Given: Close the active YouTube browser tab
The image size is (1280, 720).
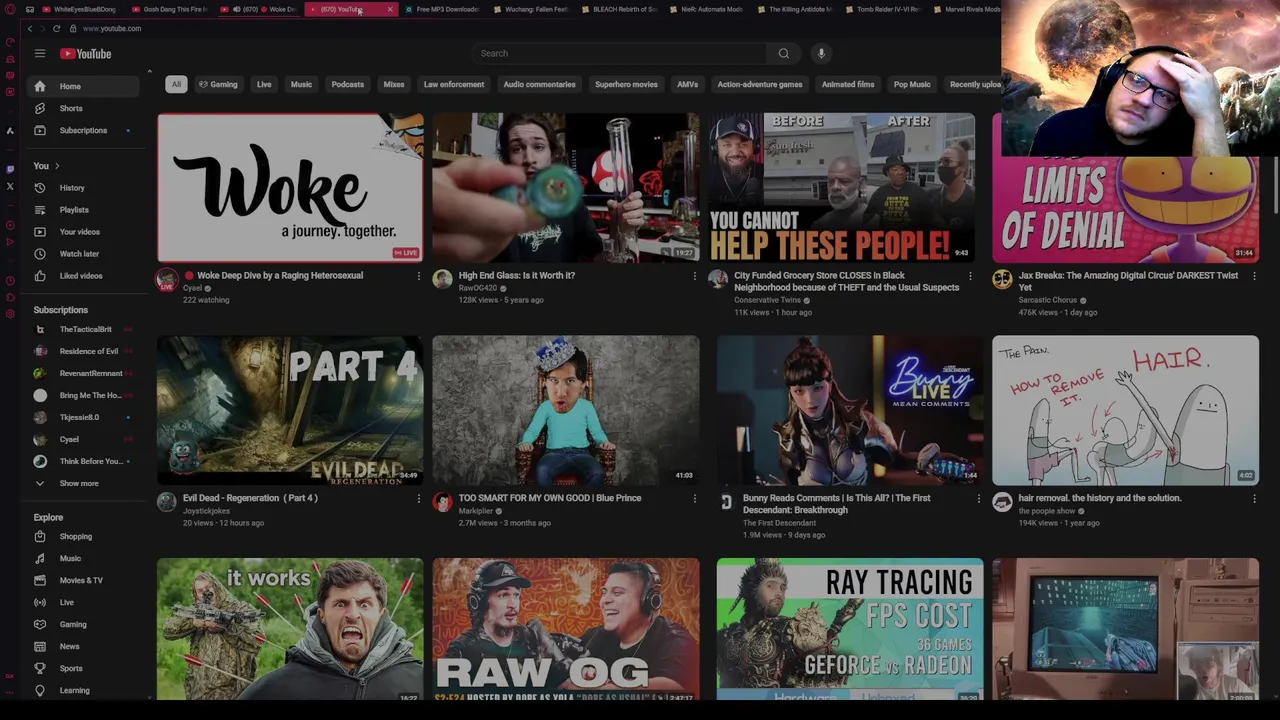Looking at the screenshot, I should point(390,9).
